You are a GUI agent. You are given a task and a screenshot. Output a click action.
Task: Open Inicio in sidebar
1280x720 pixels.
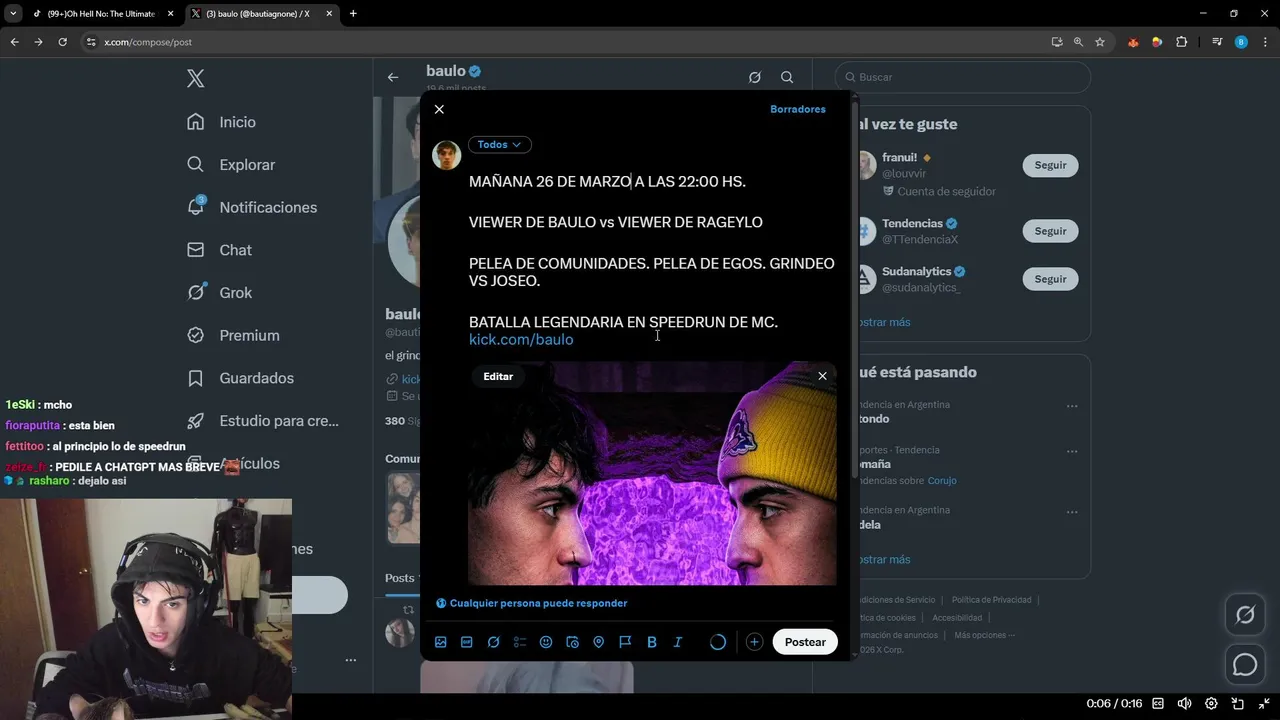click(x=222, y=122)
